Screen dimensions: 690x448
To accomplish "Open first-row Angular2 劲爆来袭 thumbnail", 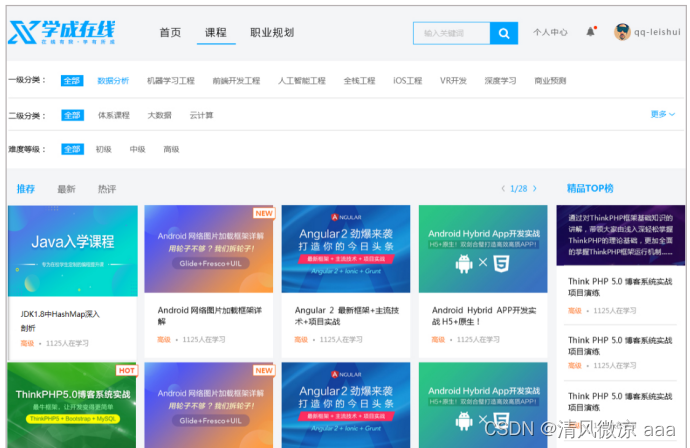I will click(346, 249).
